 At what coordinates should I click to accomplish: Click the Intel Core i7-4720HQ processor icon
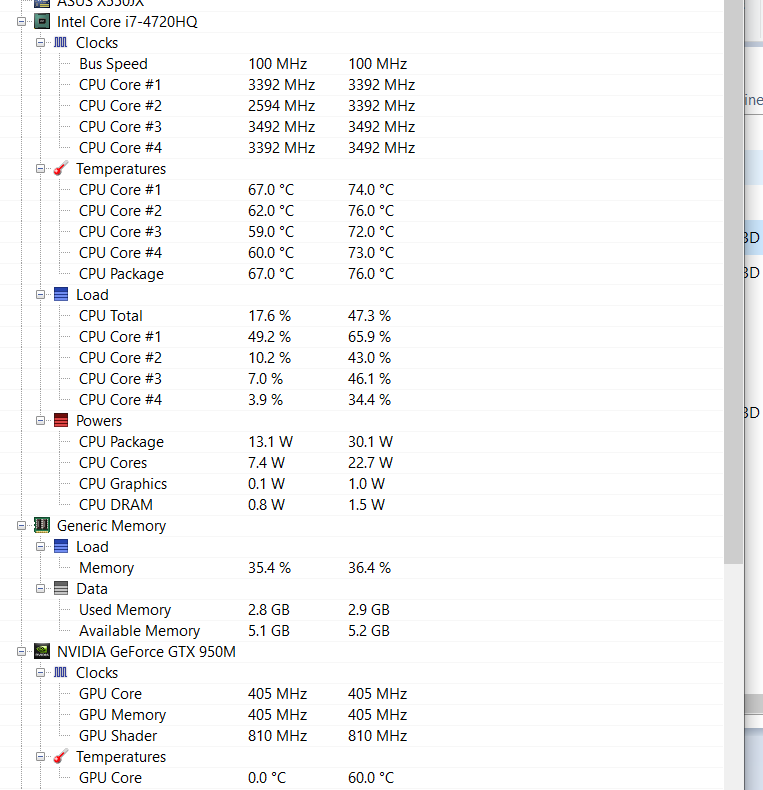[42, 22]
